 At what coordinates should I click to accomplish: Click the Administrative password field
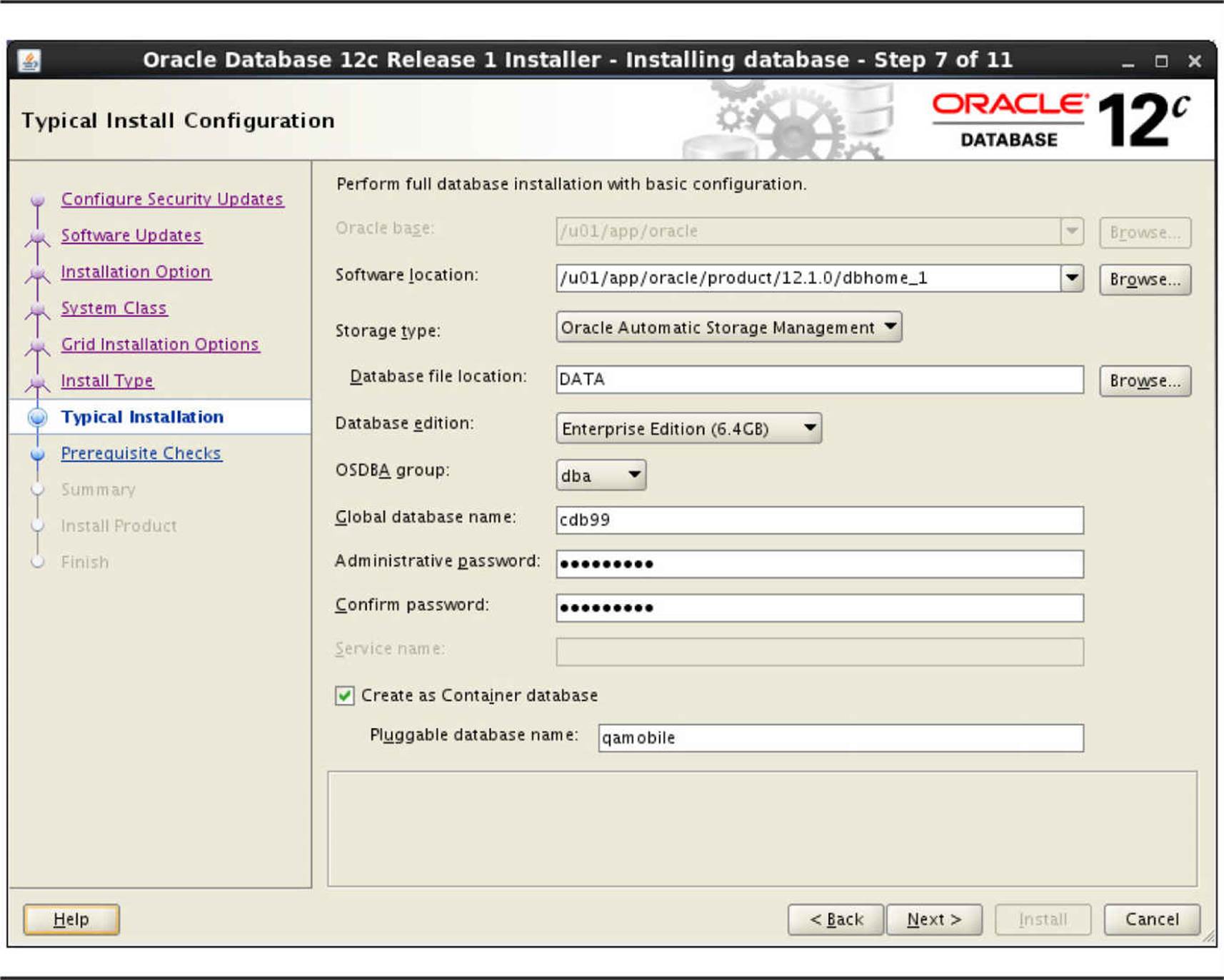pos(820,565)
